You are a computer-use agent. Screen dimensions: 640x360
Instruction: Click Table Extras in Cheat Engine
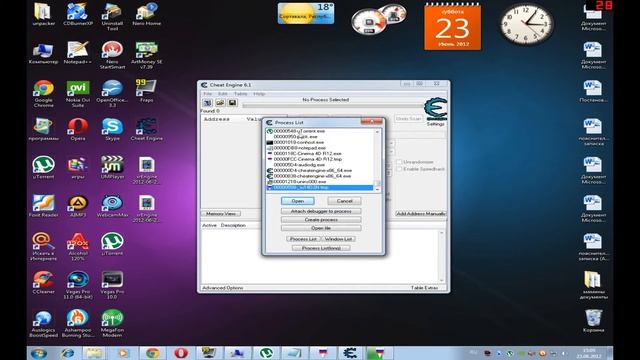pyautogui.click(x=424, y=288)
